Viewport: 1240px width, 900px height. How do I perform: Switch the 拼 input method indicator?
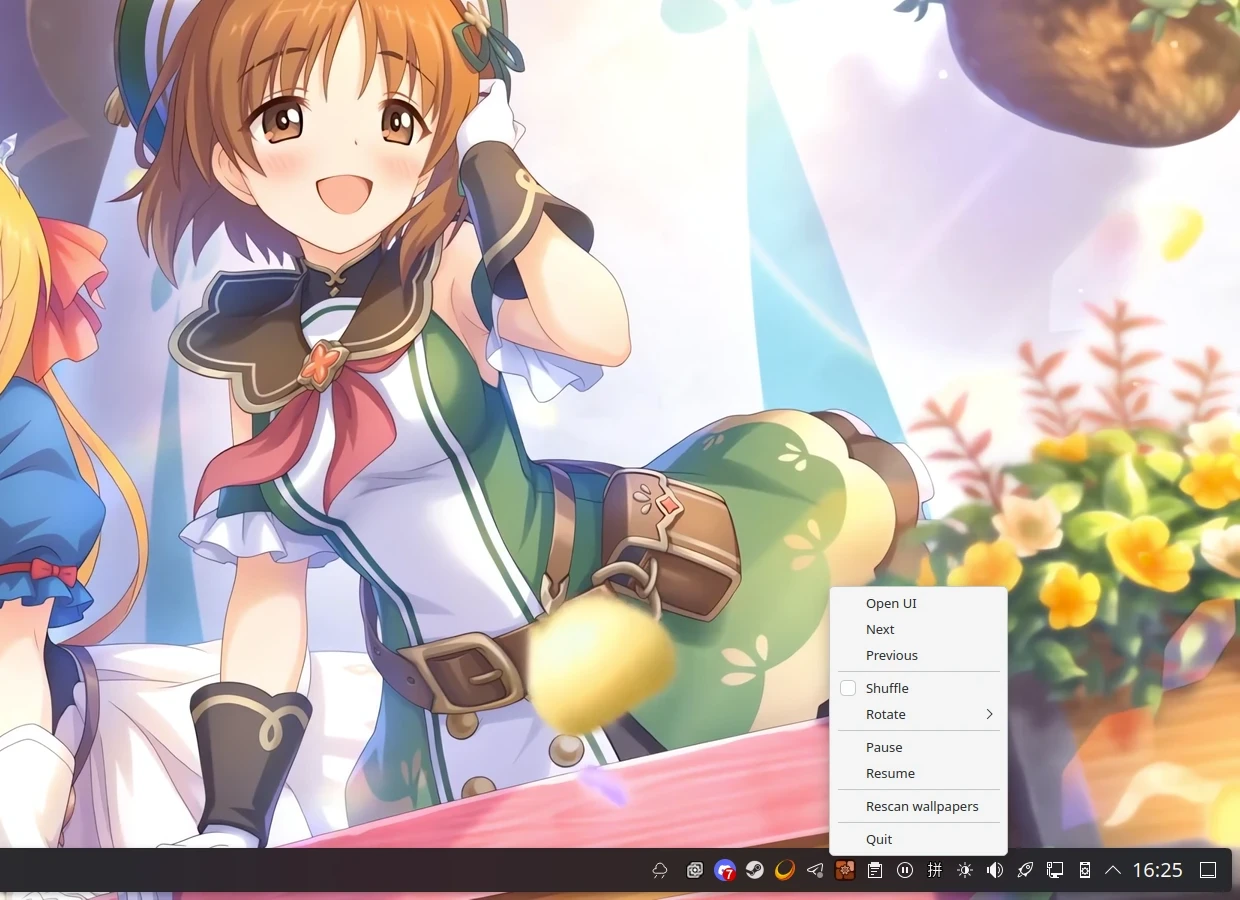pyautogui.click(x=935, y=871)
